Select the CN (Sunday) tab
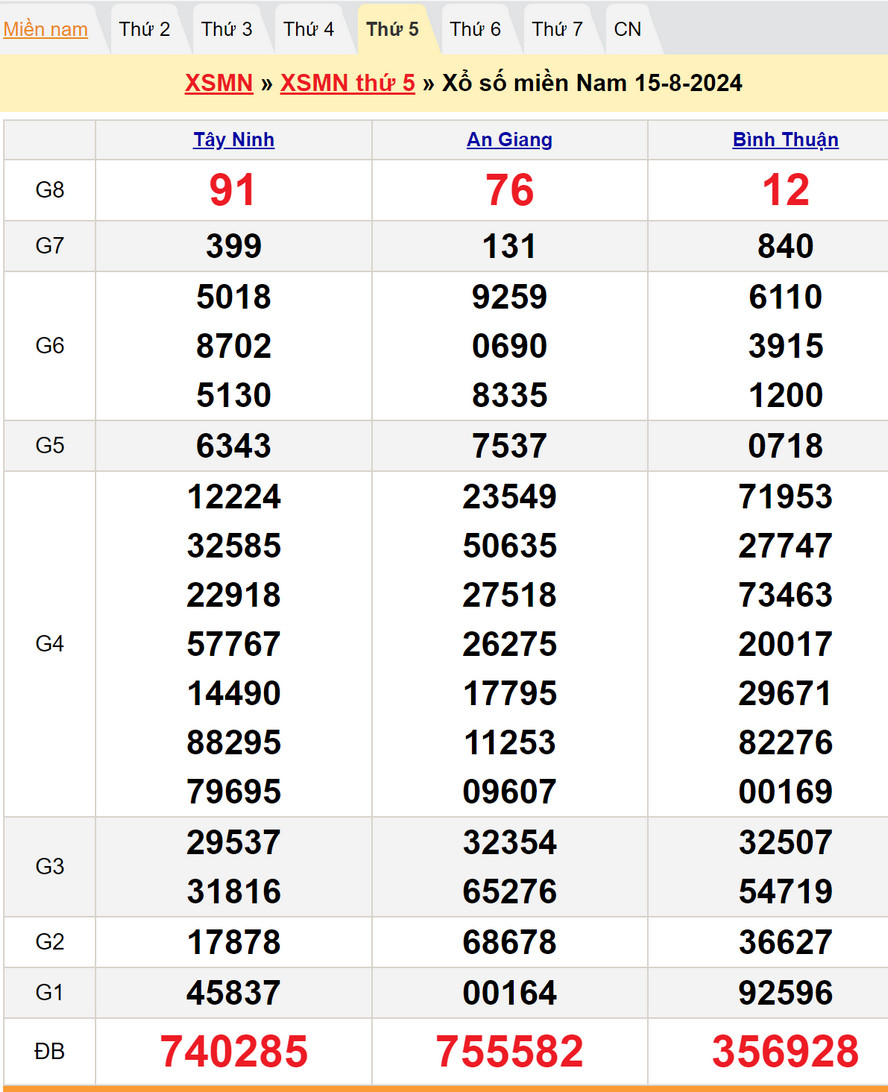The width and height of the screenshot is (888, 1092). click(628, 29)
